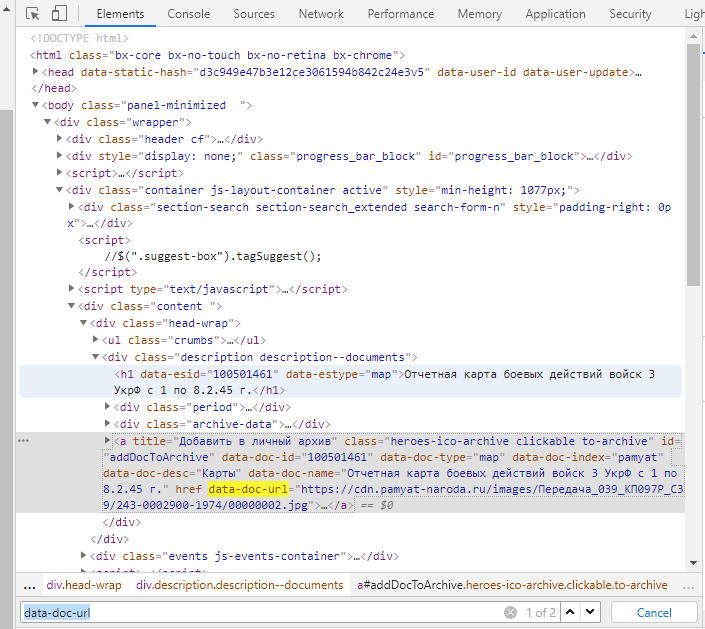Collapse the body panel-minimized node
Viewport: 705px width, 629px height.
pos(35,105)
